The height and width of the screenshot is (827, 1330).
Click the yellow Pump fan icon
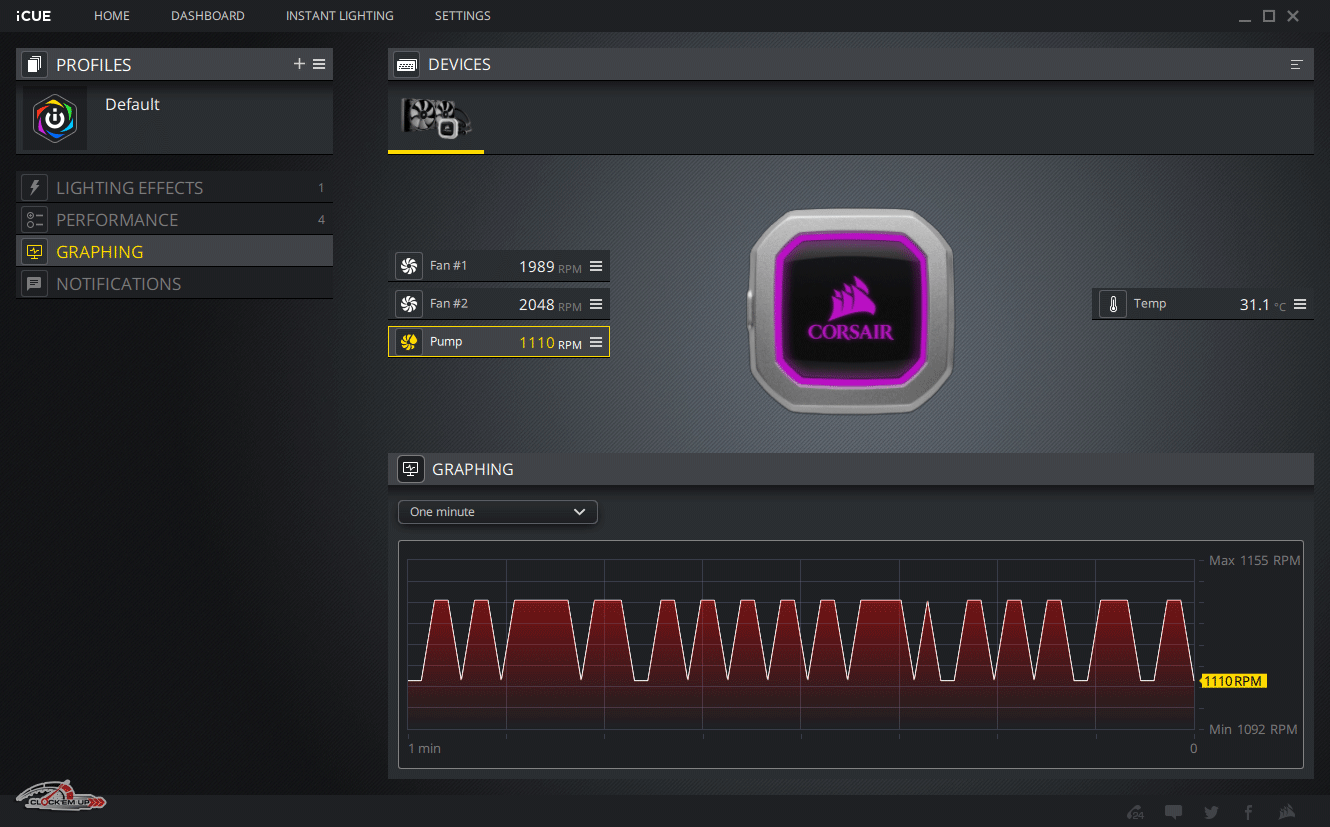tap(408, 342)
